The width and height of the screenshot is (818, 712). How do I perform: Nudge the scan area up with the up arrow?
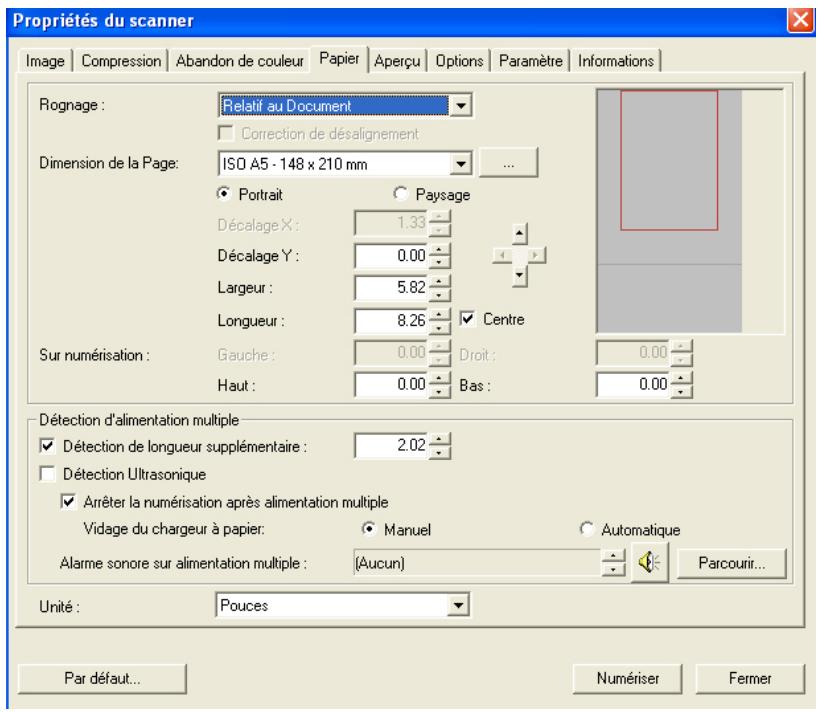(519, 234)
